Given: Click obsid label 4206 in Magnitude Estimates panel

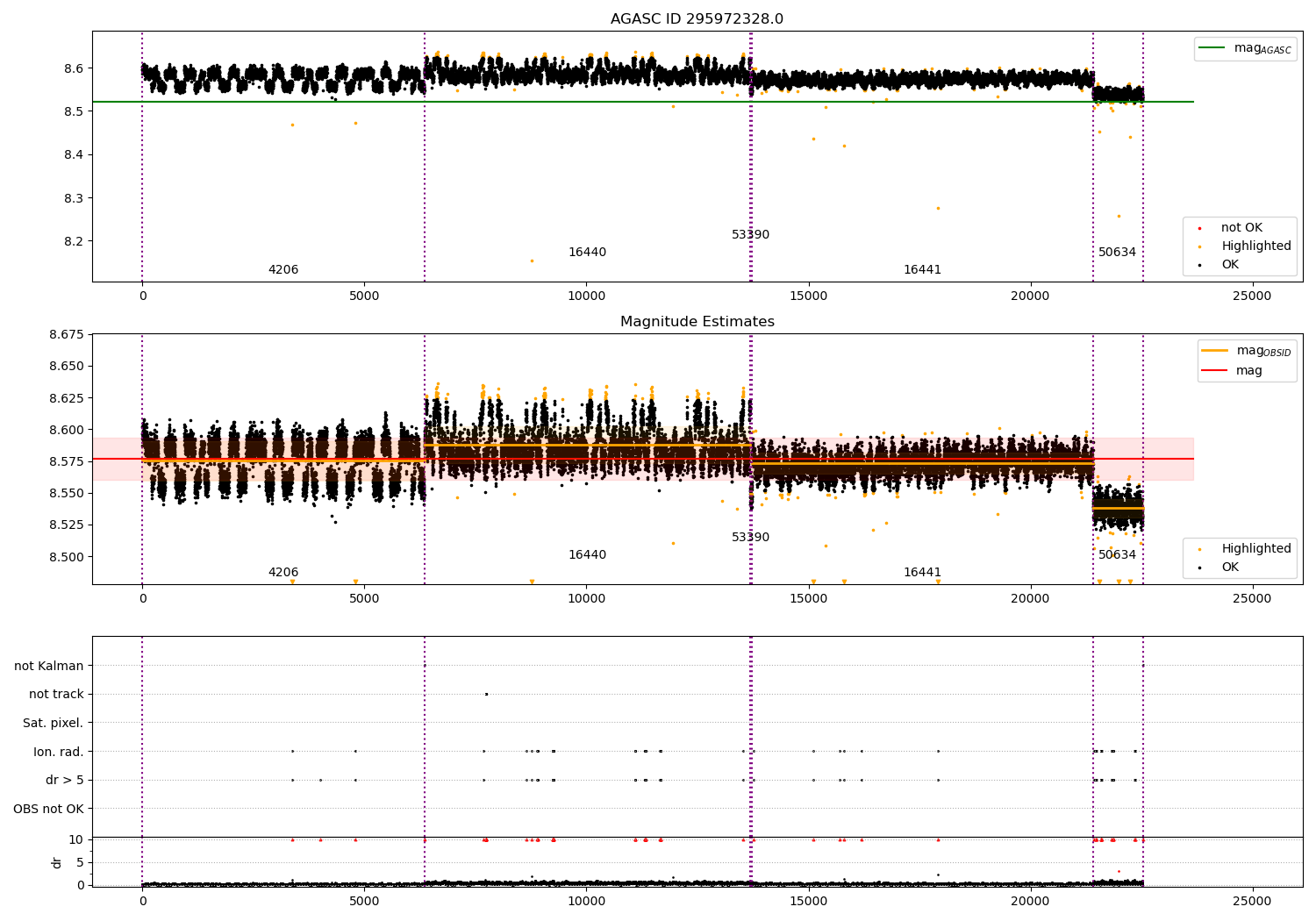Looking at the screenshot, I should [283, 573].
